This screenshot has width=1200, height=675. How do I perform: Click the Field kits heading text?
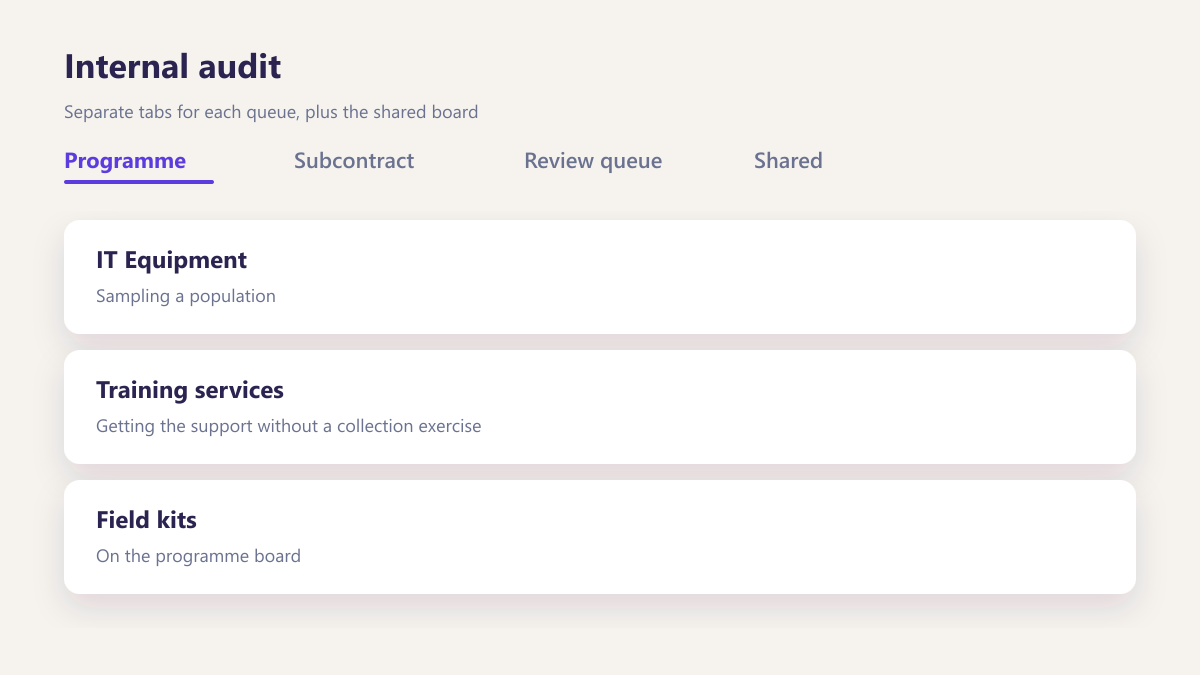(x=146, y=520)
